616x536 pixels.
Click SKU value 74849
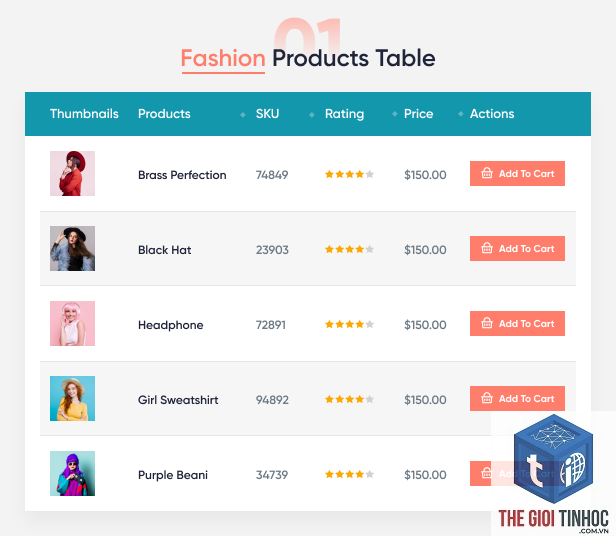coord(272,175)
